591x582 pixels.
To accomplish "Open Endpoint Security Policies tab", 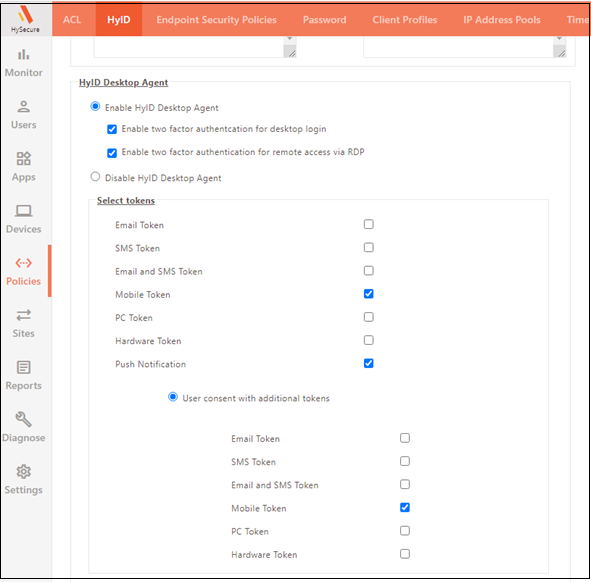I will point(216,20).
